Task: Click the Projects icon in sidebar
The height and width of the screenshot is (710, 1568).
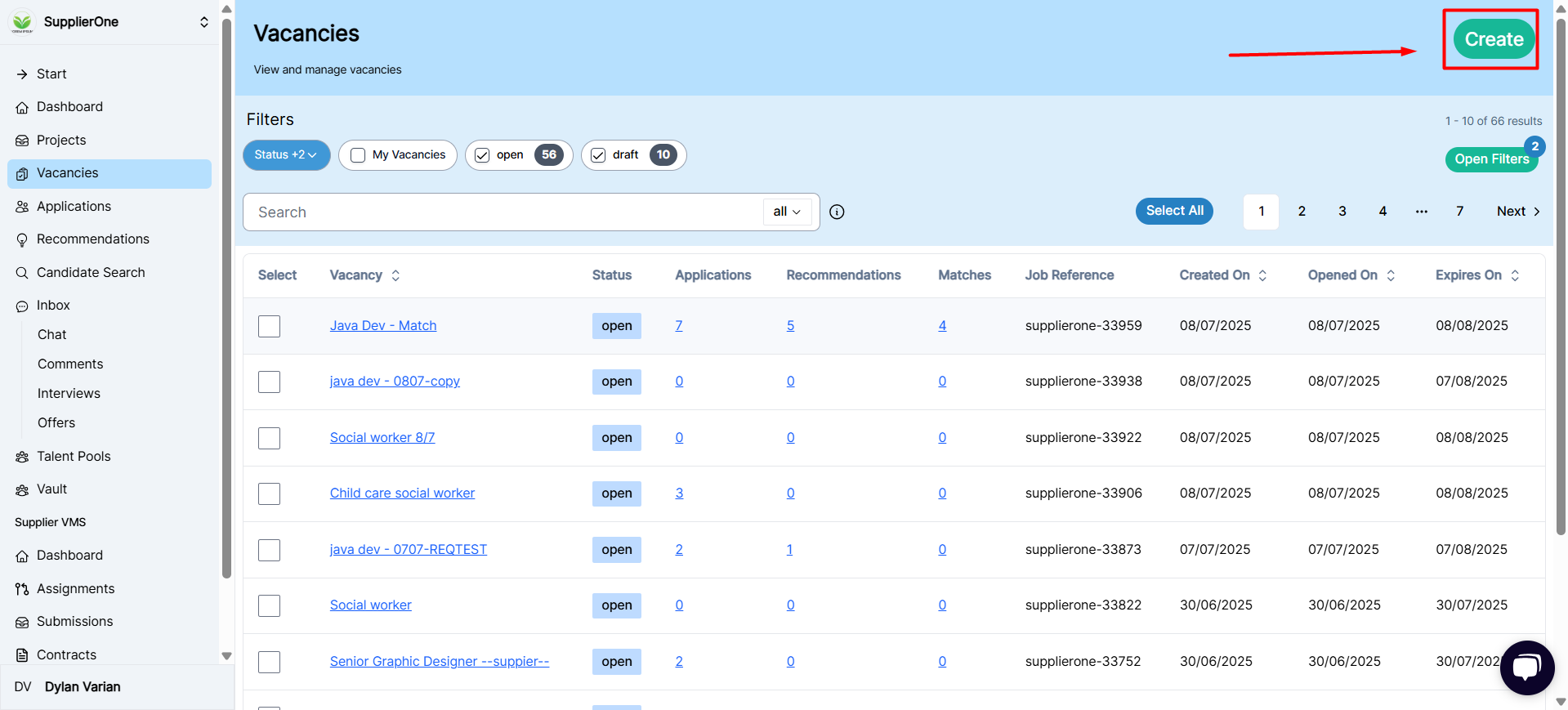Action: coord(22,141)
